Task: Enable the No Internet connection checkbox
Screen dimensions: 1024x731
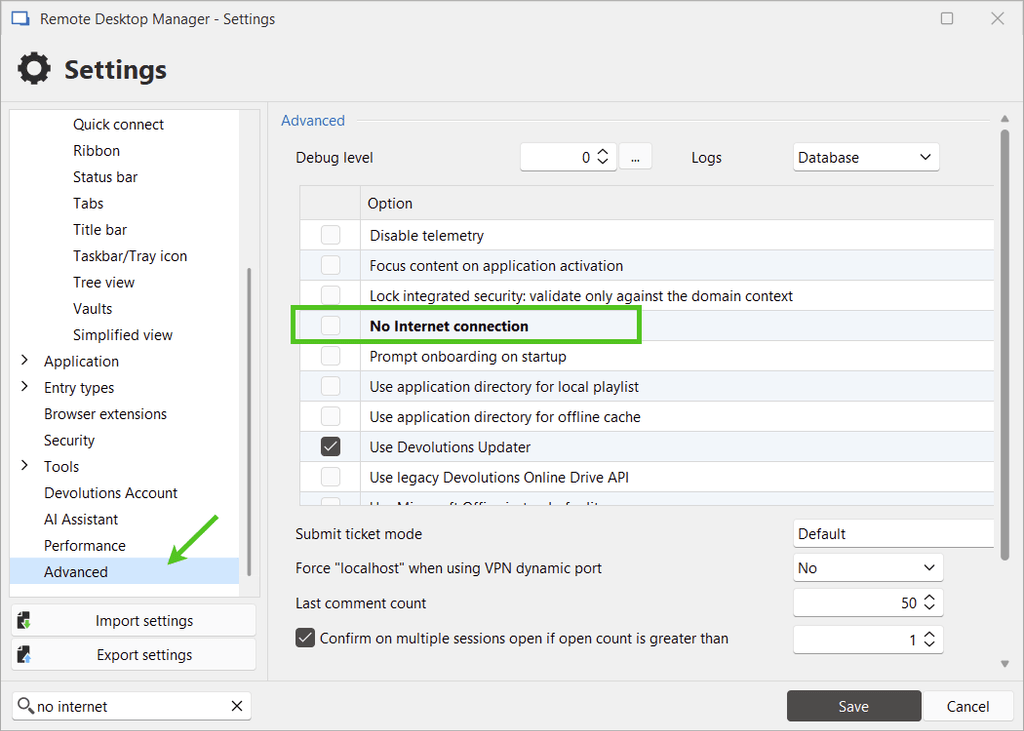Action: pyautogui.click(x=330, y=326)
